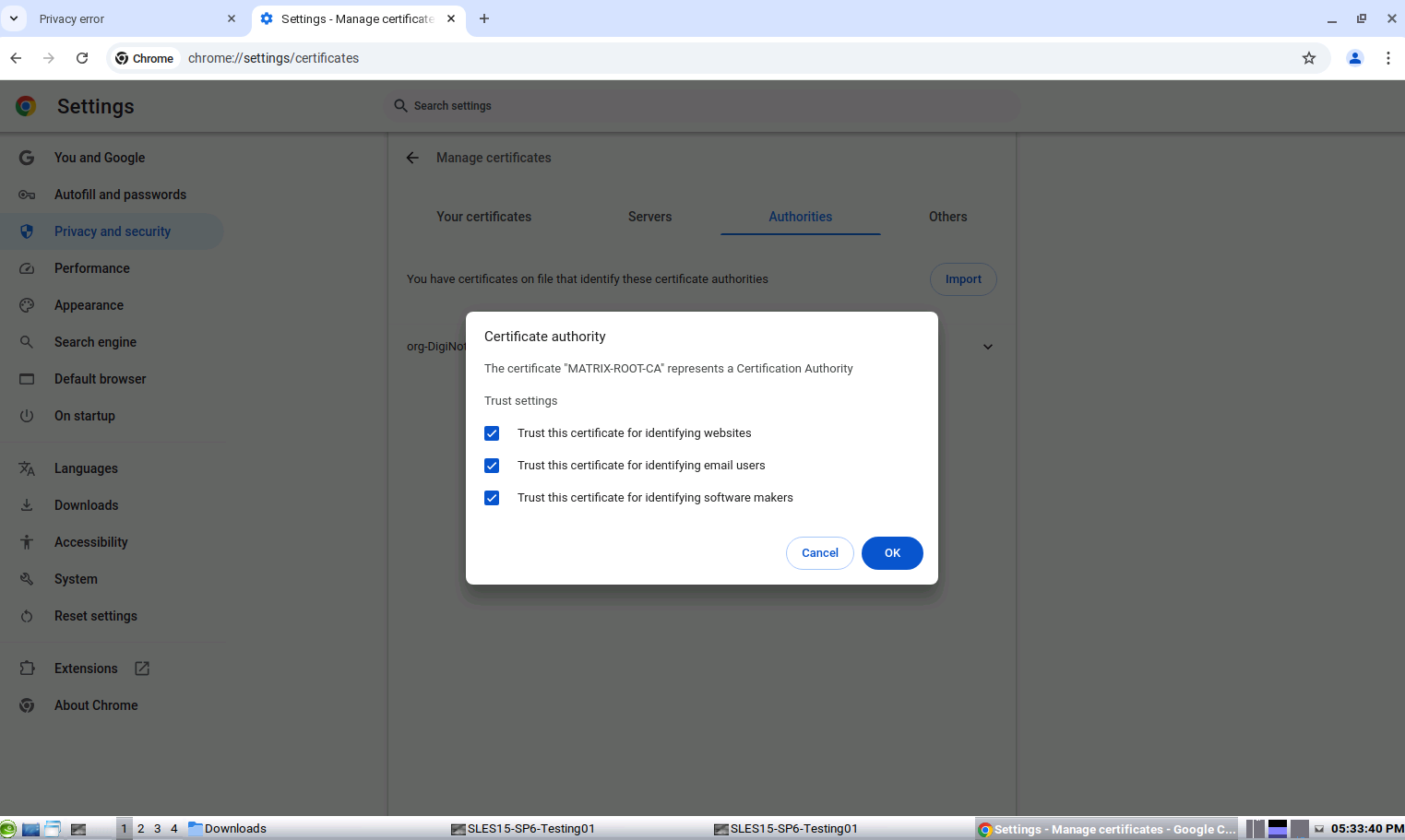Click the About Chrome icon in sidebar

(27, 705)
